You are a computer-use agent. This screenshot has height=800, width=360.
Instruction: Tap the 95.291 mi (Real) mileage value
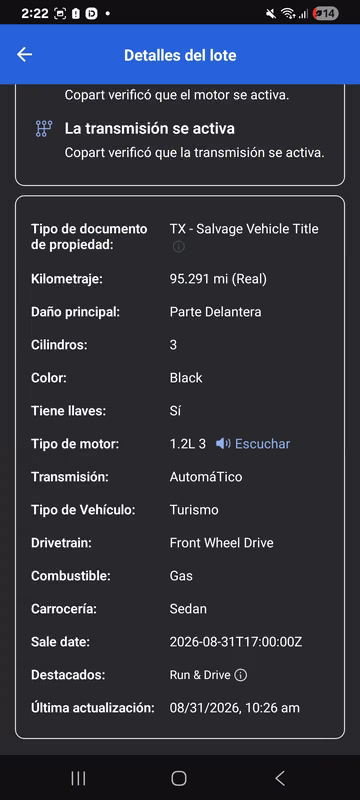point(218,279)
